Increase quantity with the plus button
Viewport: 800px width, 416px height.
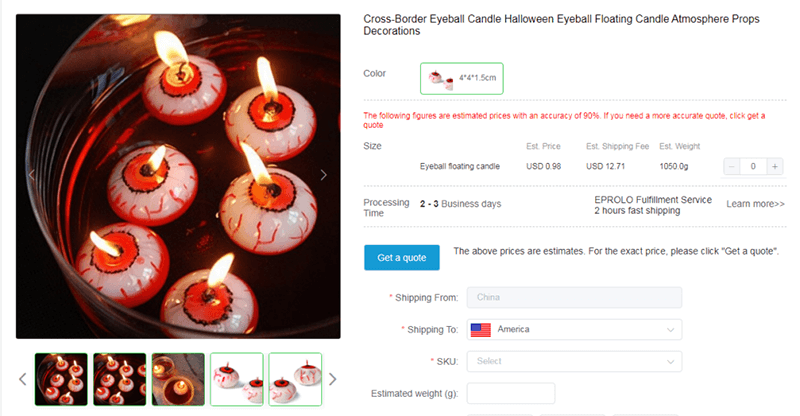point(774,166)
